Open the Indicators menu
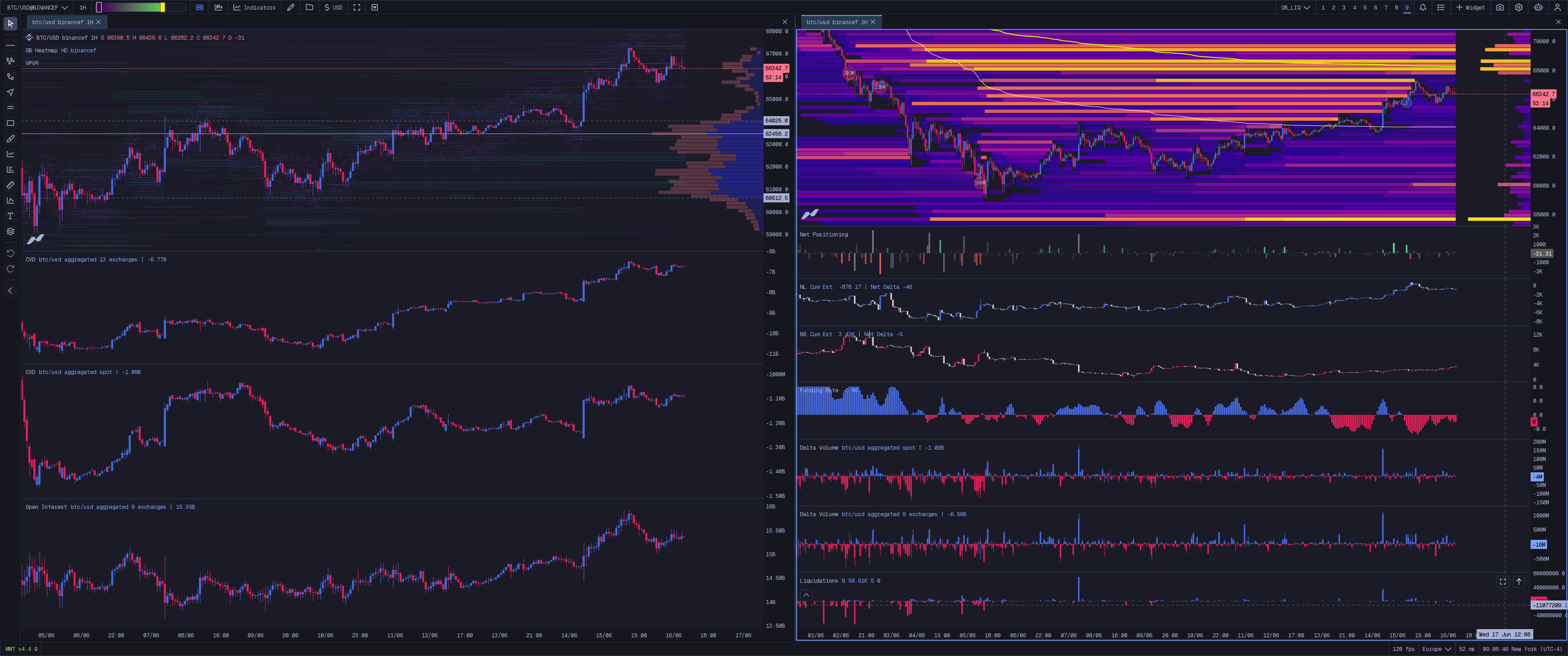Viewport: 1568px width, 656px height. coord(254,7)
